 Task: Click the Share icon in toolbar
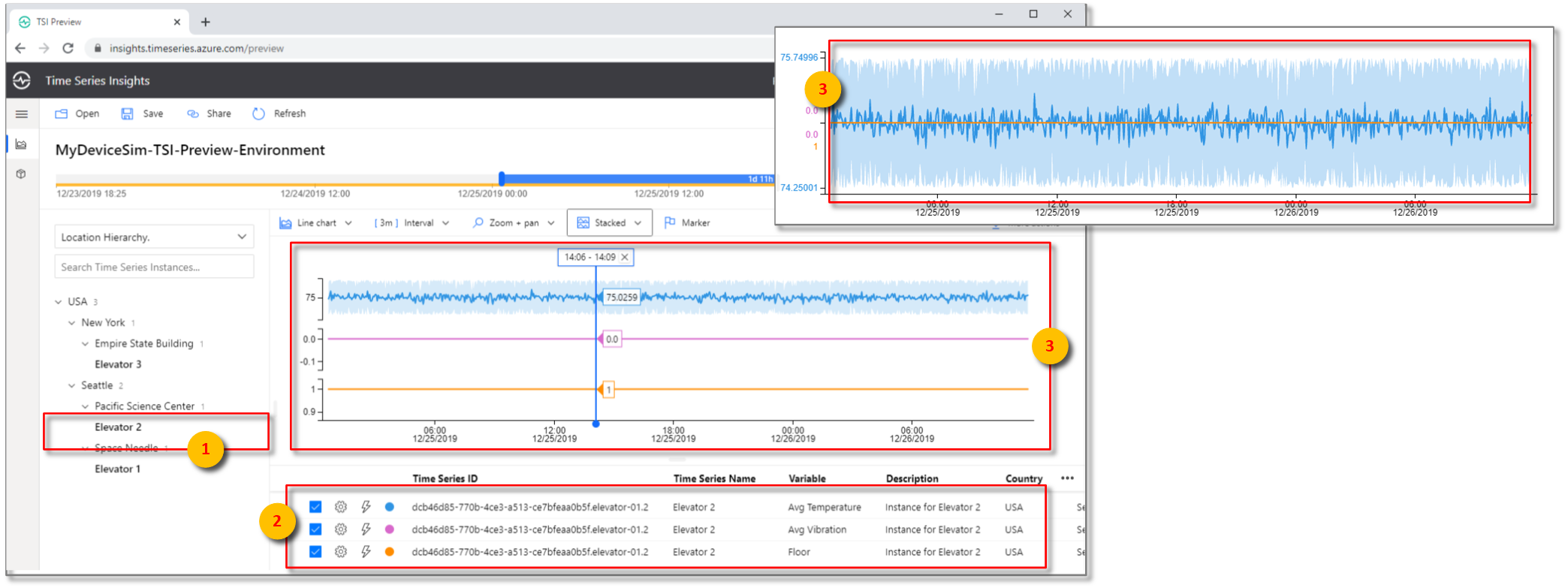tap(193, 113)
